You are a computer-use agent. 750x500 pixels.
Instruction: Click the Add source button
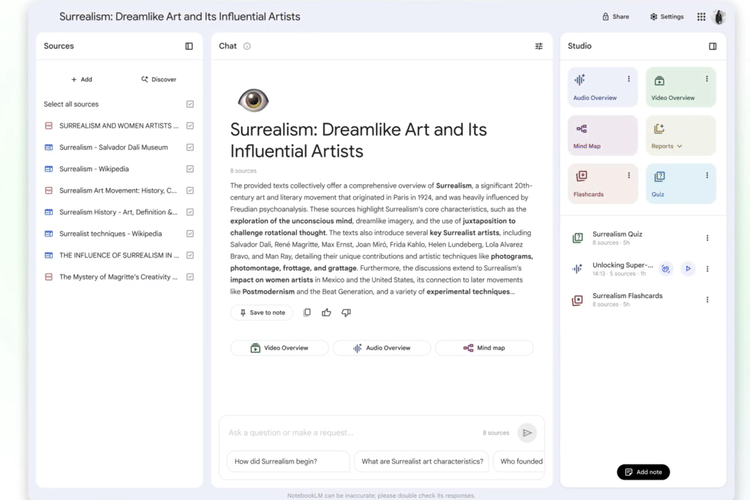point(82,79)
